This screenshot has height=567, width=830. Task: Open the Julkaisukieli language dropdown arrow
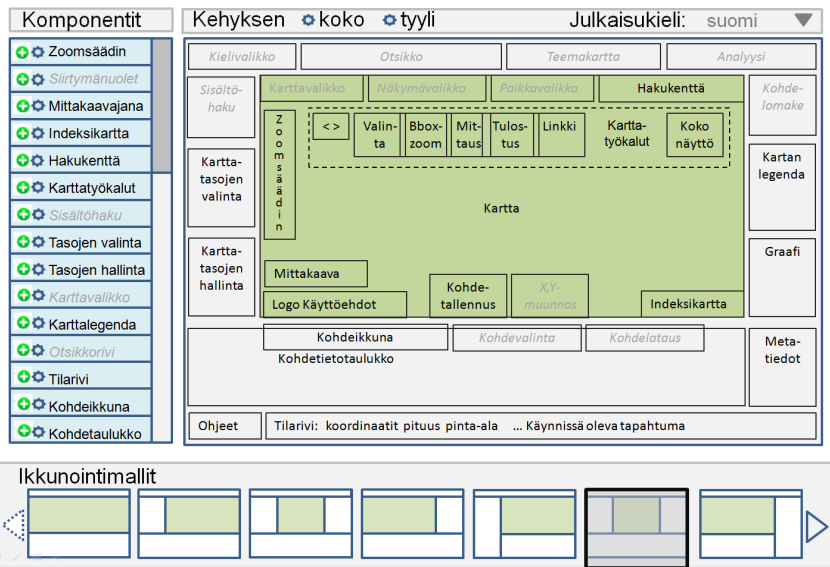coord(804,20)
